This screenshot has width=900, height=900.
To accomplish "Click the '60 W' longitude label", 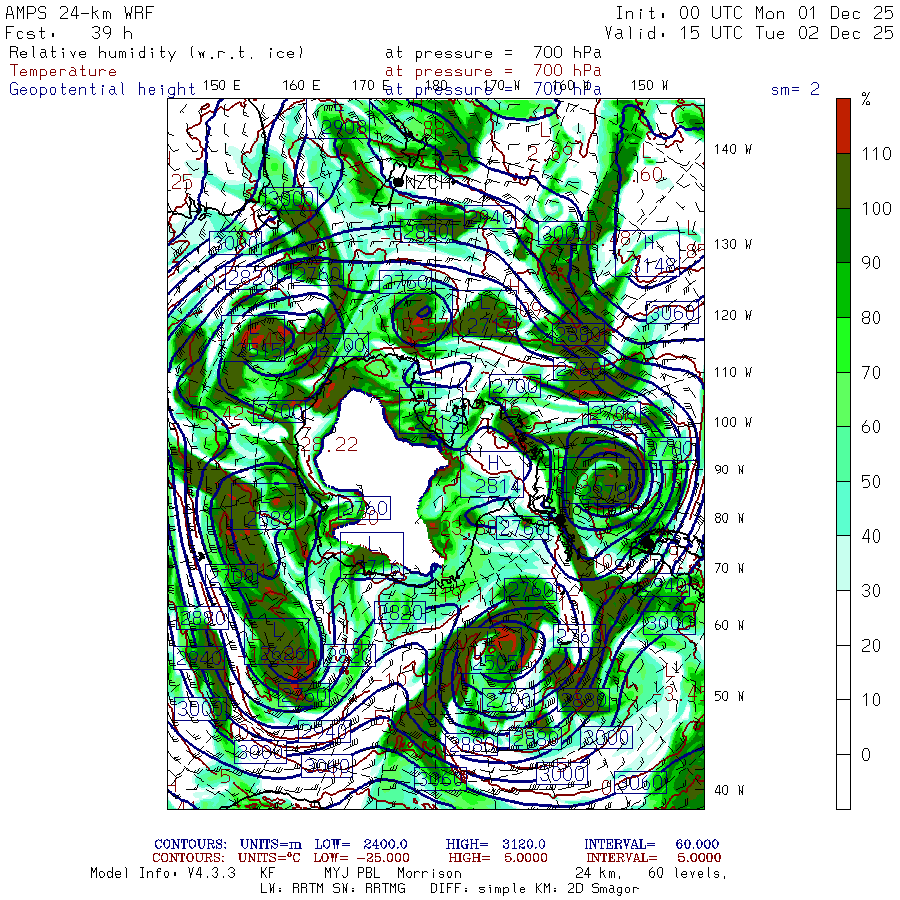I will [x=729, y=625].
